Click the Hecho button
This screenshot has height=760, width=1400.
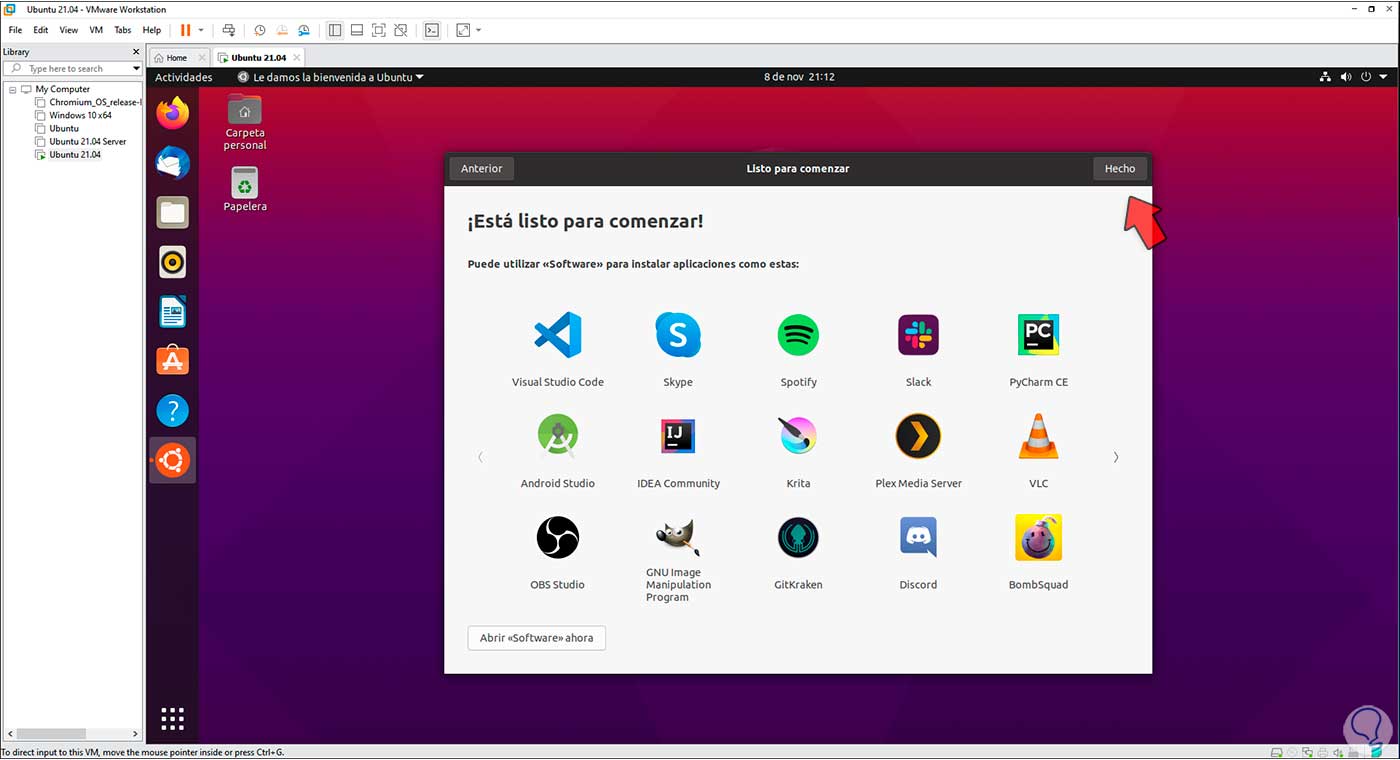click(1120, 169)
